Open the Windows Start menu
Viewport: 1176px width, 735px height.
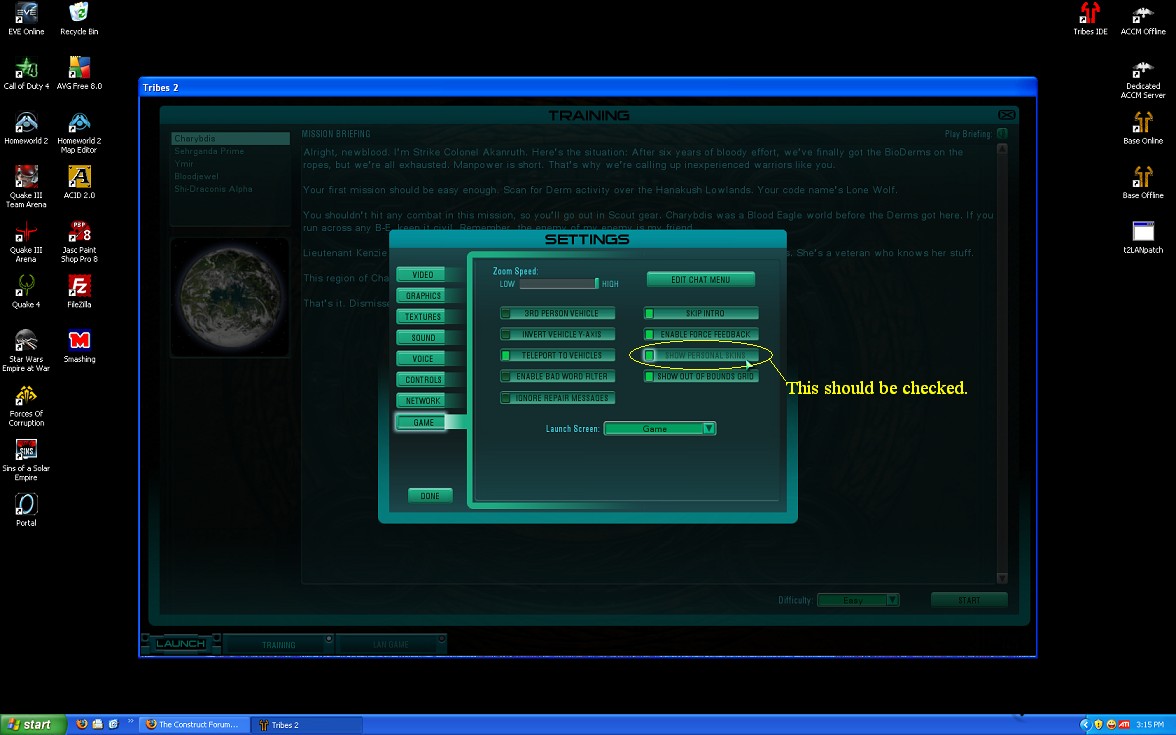click(32, 724)
